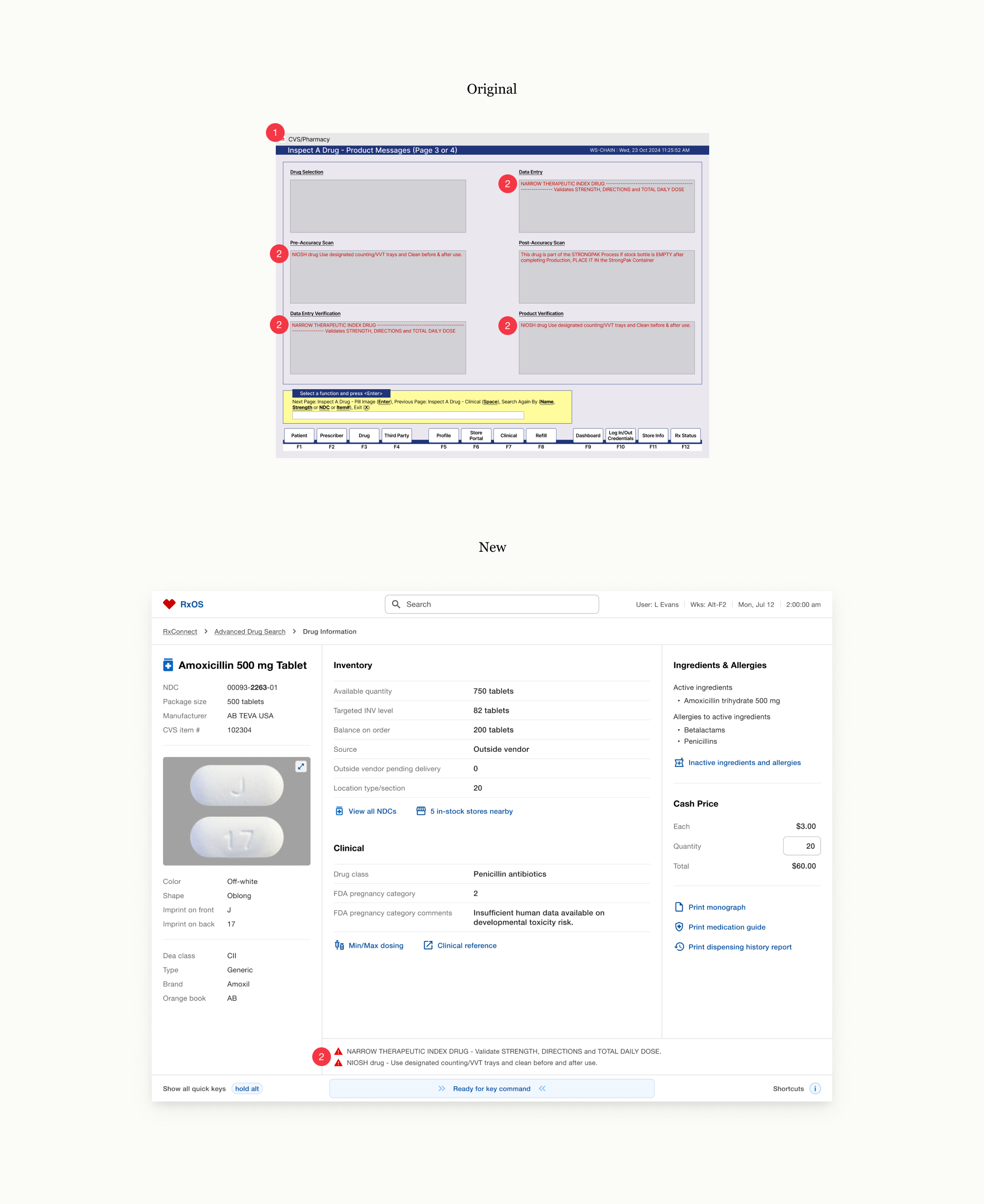984x1204 pixels.
Task: Click the Shortcuts info icon
Action: [x=815, y=1088]
